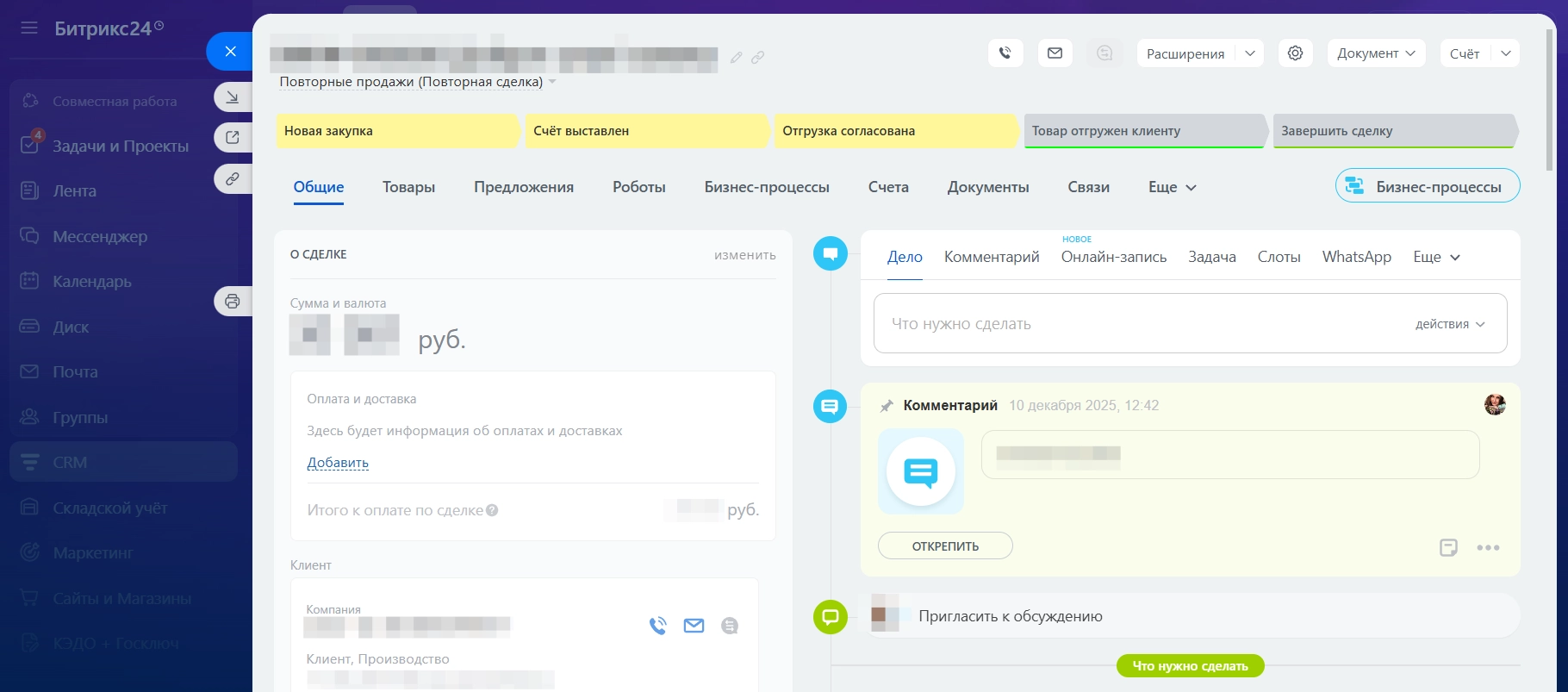Screen dimensions: 1568x692
Task: Switch to the Товары tab
Action: pos(408,187)
